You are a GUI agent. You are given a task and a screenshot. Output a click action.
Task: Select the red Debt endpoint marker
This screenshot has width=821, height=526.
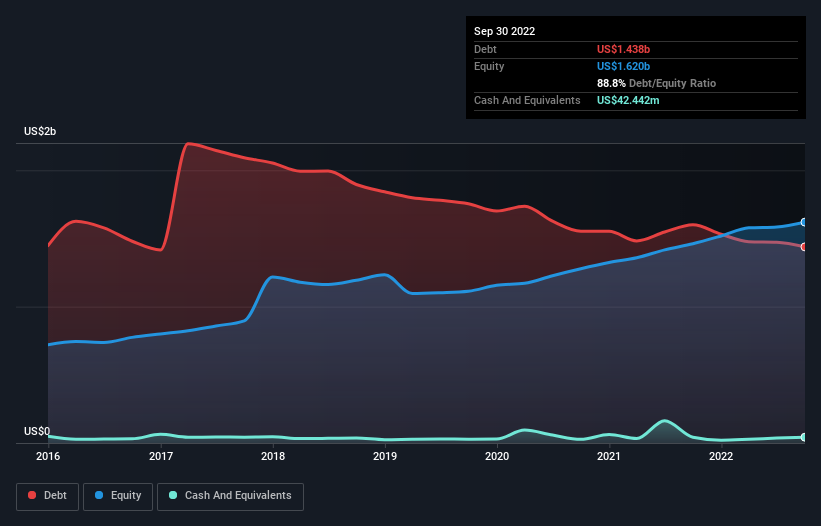804,247
